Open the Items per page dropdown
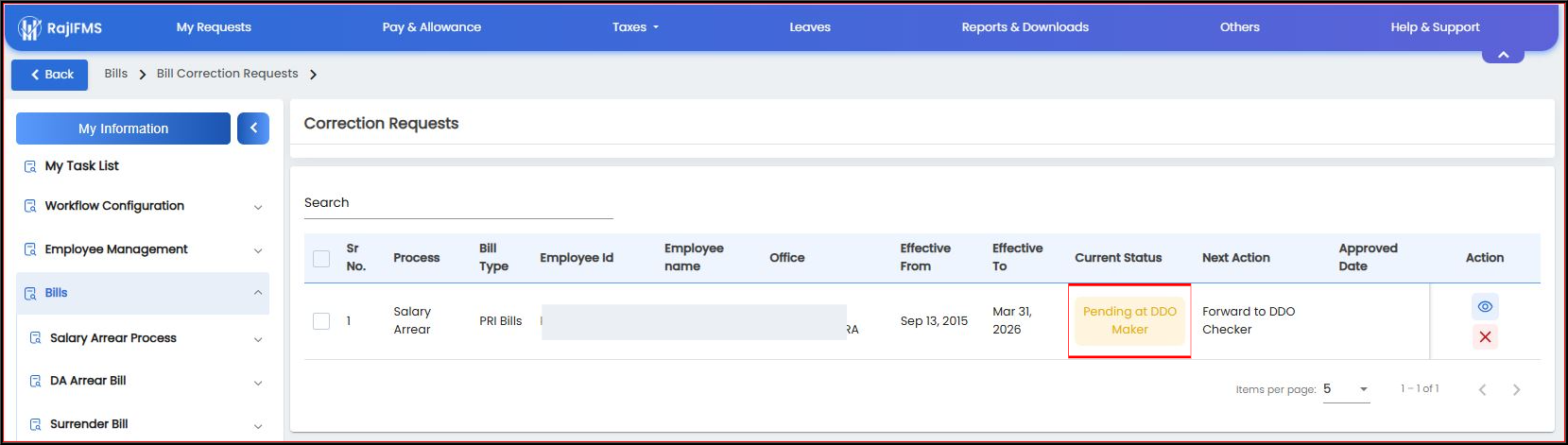 [1346, 389]
